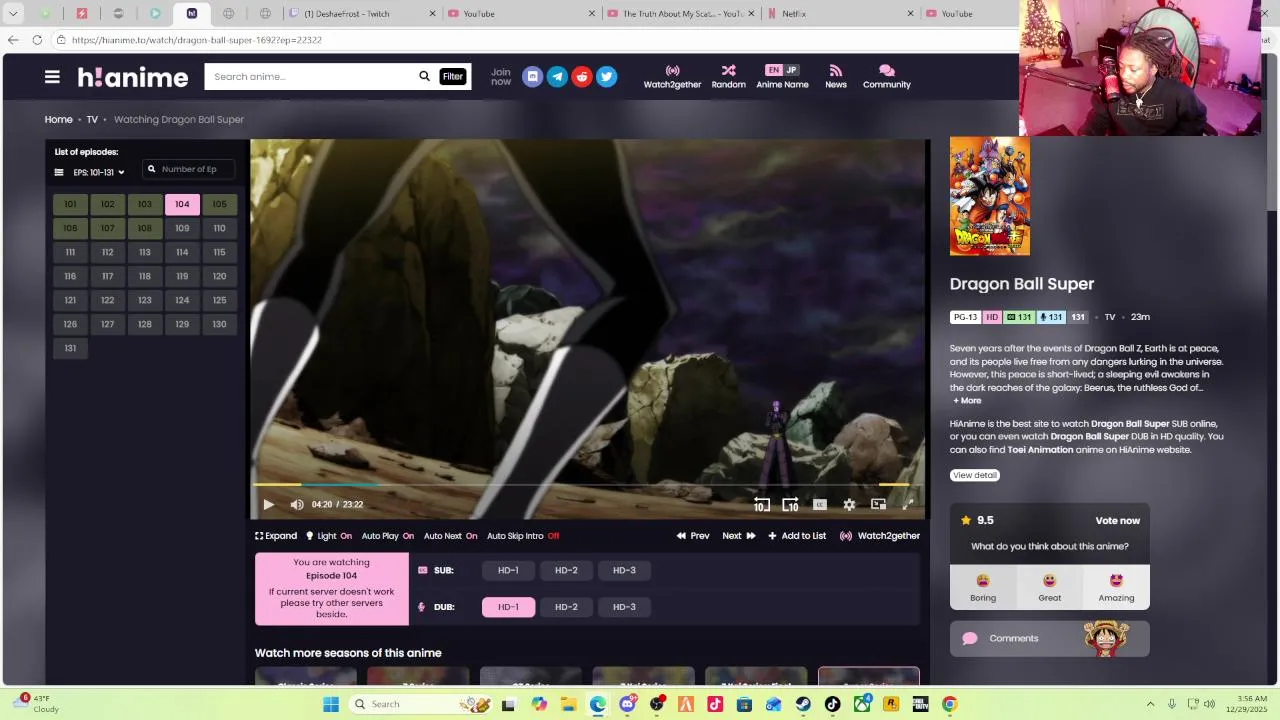1280x720 pixels.
Task: Open Watch2gether from the top navigation
Action: [672, 77]
